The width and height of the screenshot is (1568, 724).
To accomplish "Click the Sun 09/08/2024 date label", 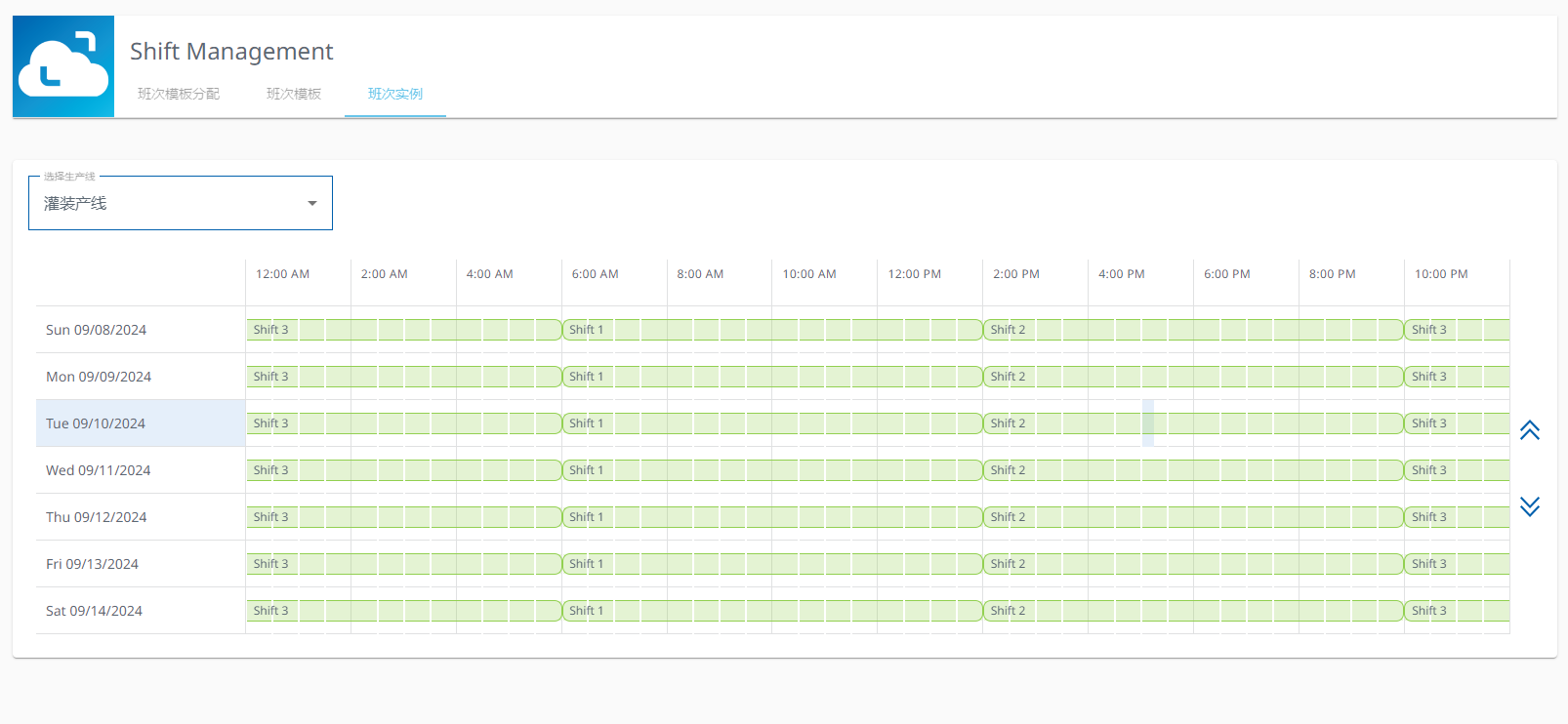I will tap(96, 330).
